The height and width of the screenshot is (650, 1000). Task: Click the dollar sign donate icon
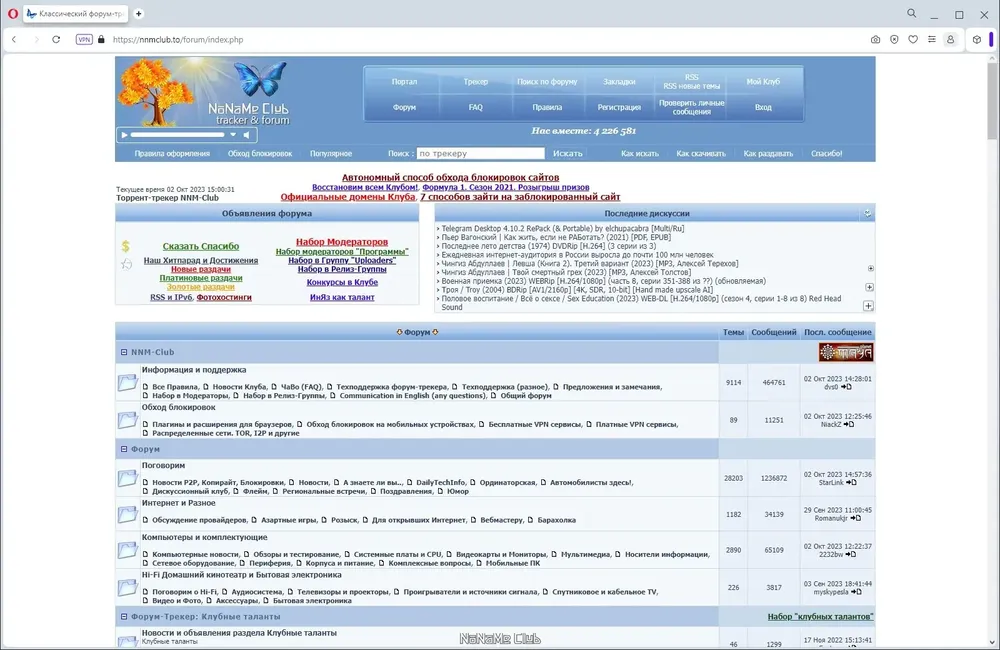click(126, 246)
